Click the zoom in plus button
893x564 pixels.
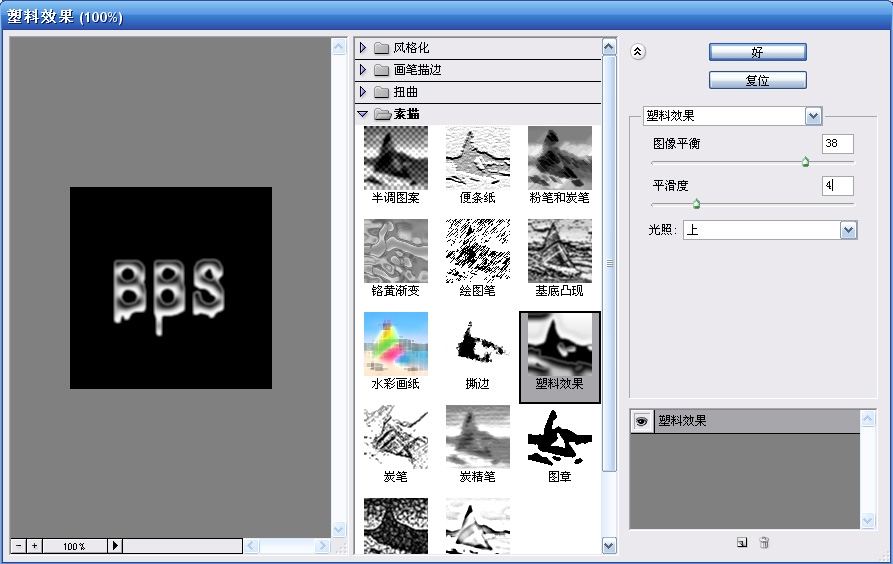[34, 546]
